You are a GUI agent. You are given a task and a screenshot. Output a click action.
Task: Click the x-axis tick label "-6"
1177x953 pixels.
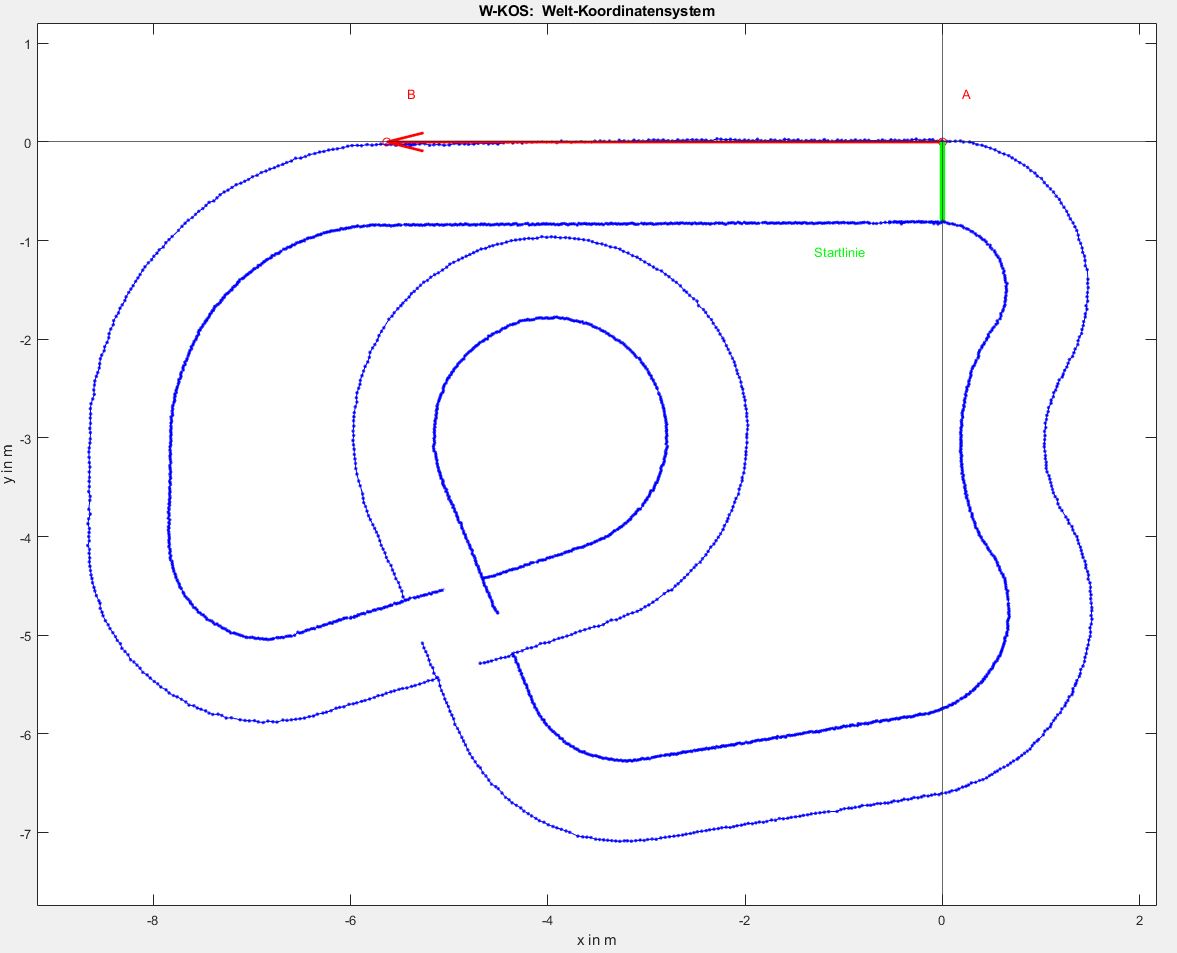pyautogui.click(x=350, y=920)
